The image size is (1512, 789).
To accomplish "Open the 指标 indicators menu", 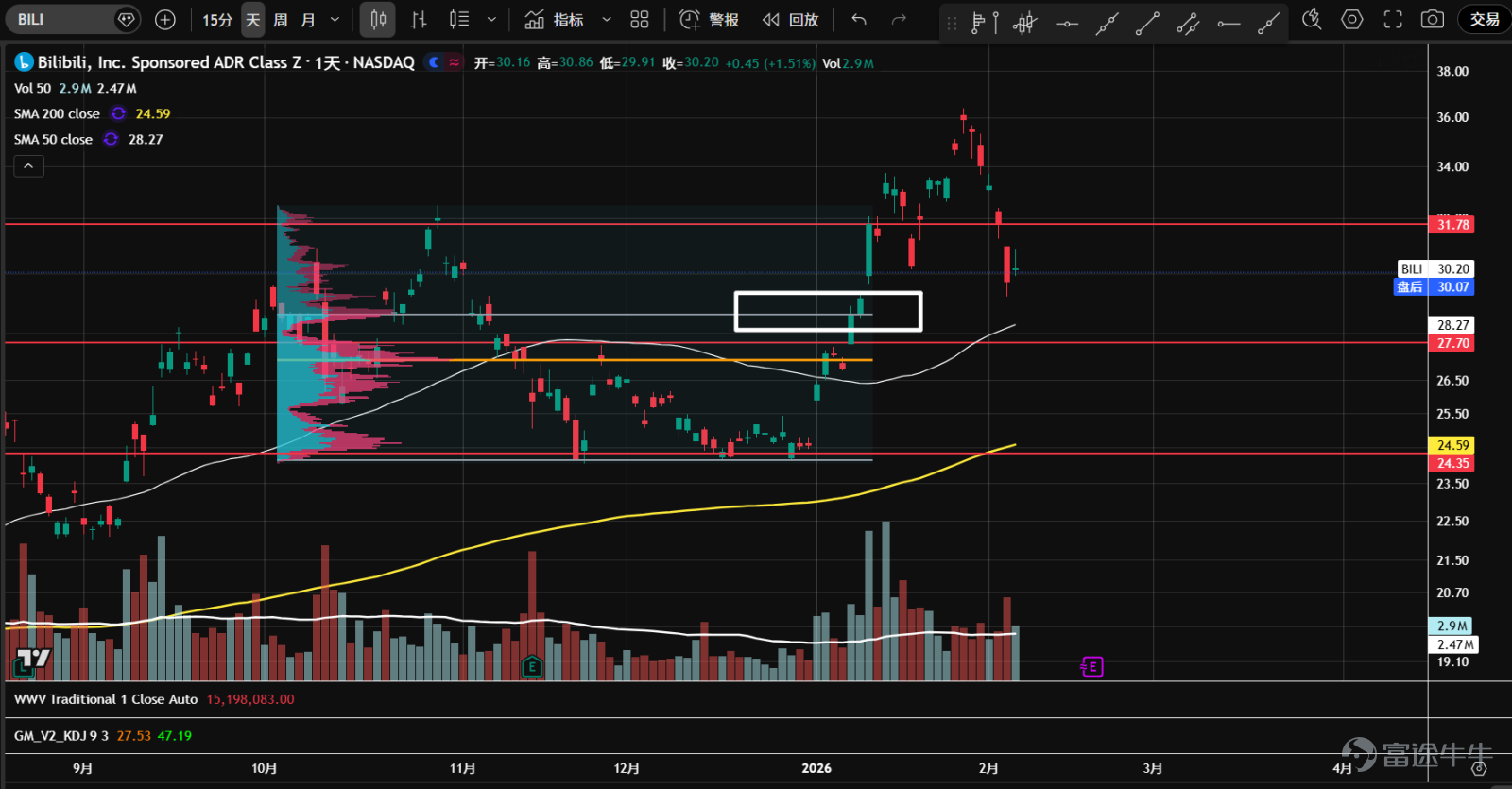I will (x=555, y=19).
